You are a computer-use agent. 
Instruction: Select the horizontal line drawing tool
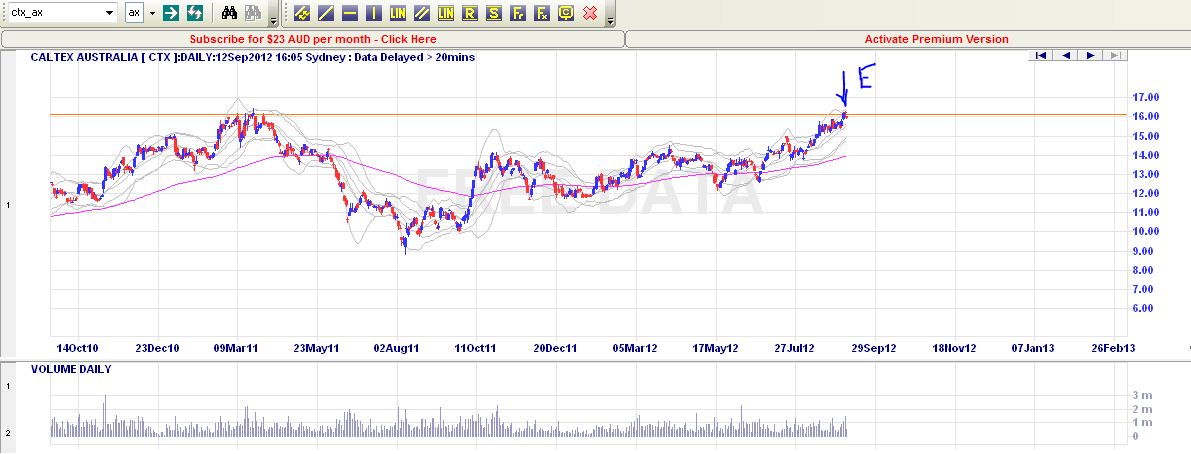(349, 13)
